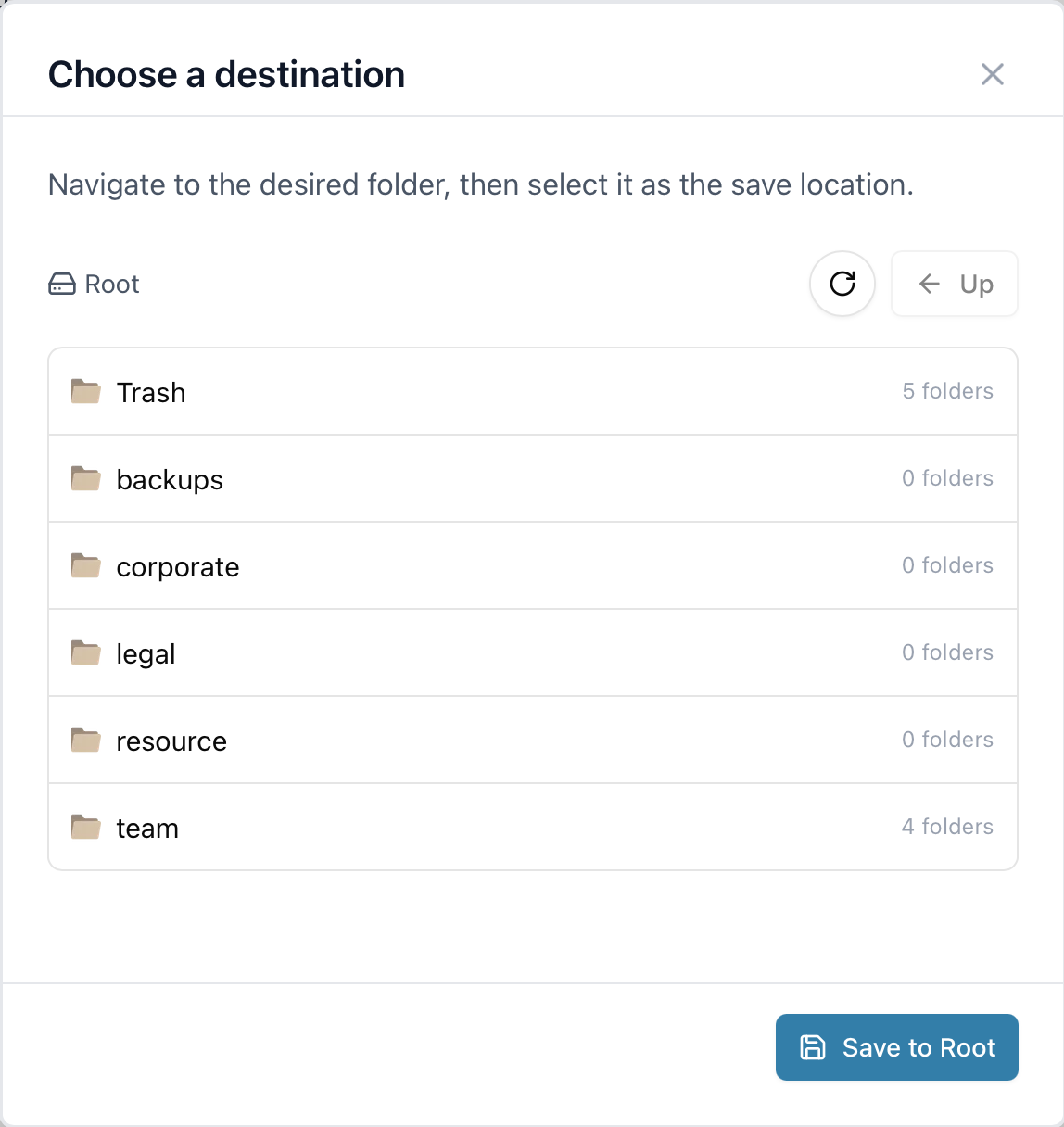Close the Choose a destination dialog
This screenshot has height=1127, width=1064.
point(993,74)
